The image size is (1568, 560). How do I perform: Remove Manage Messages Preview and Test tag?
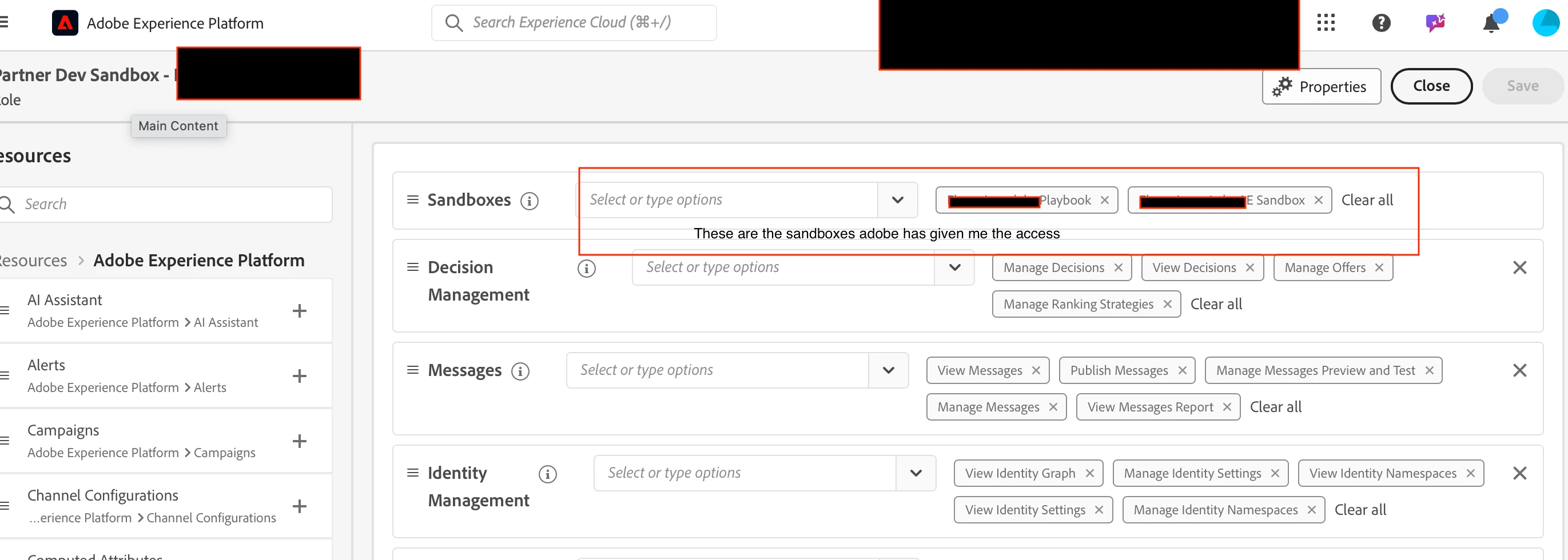[x=1428, y=370]
